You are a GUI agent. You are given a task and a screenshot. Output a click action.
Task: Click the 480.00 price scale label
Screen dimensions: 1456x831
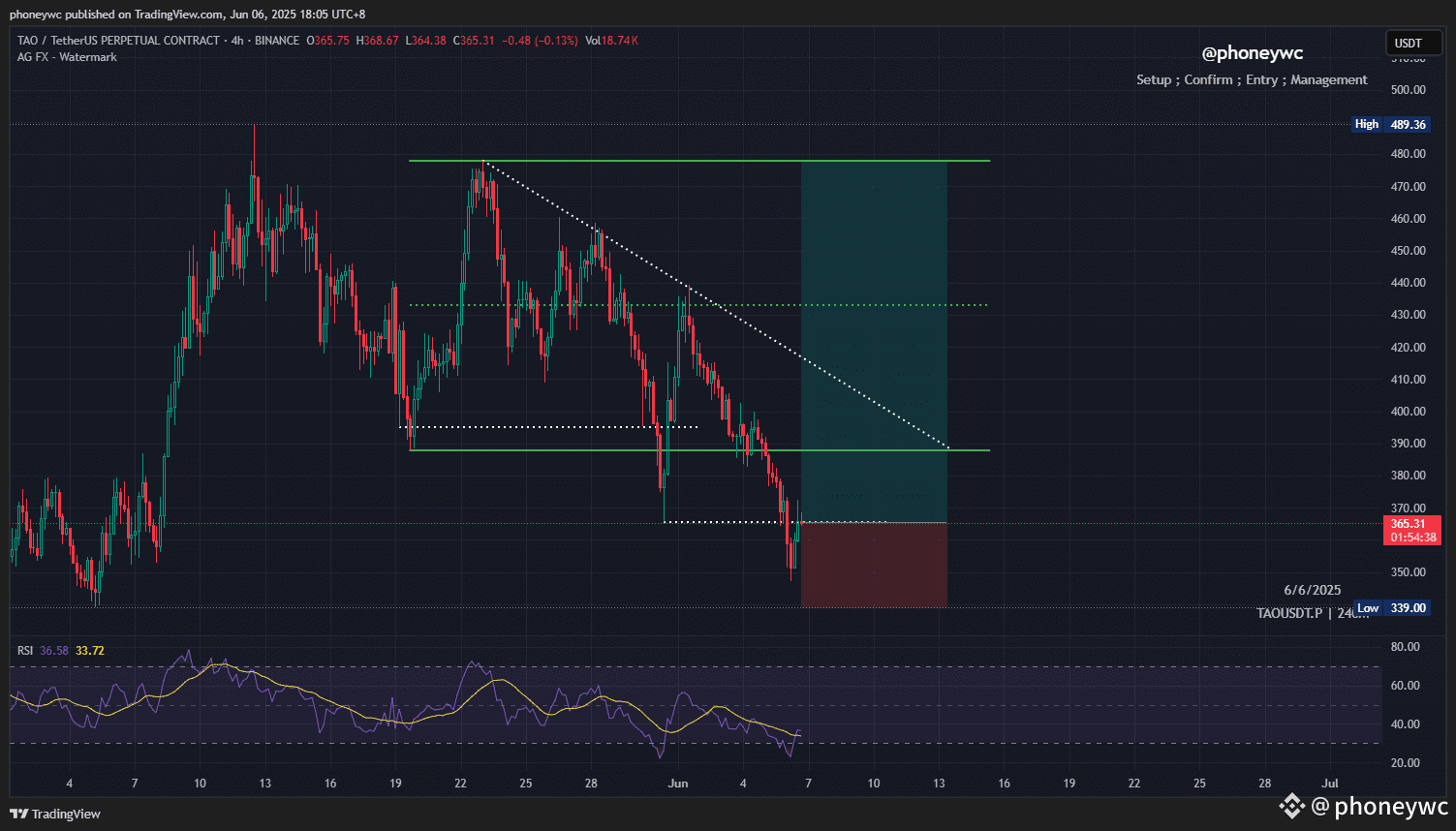click(x=1409, y=154)
